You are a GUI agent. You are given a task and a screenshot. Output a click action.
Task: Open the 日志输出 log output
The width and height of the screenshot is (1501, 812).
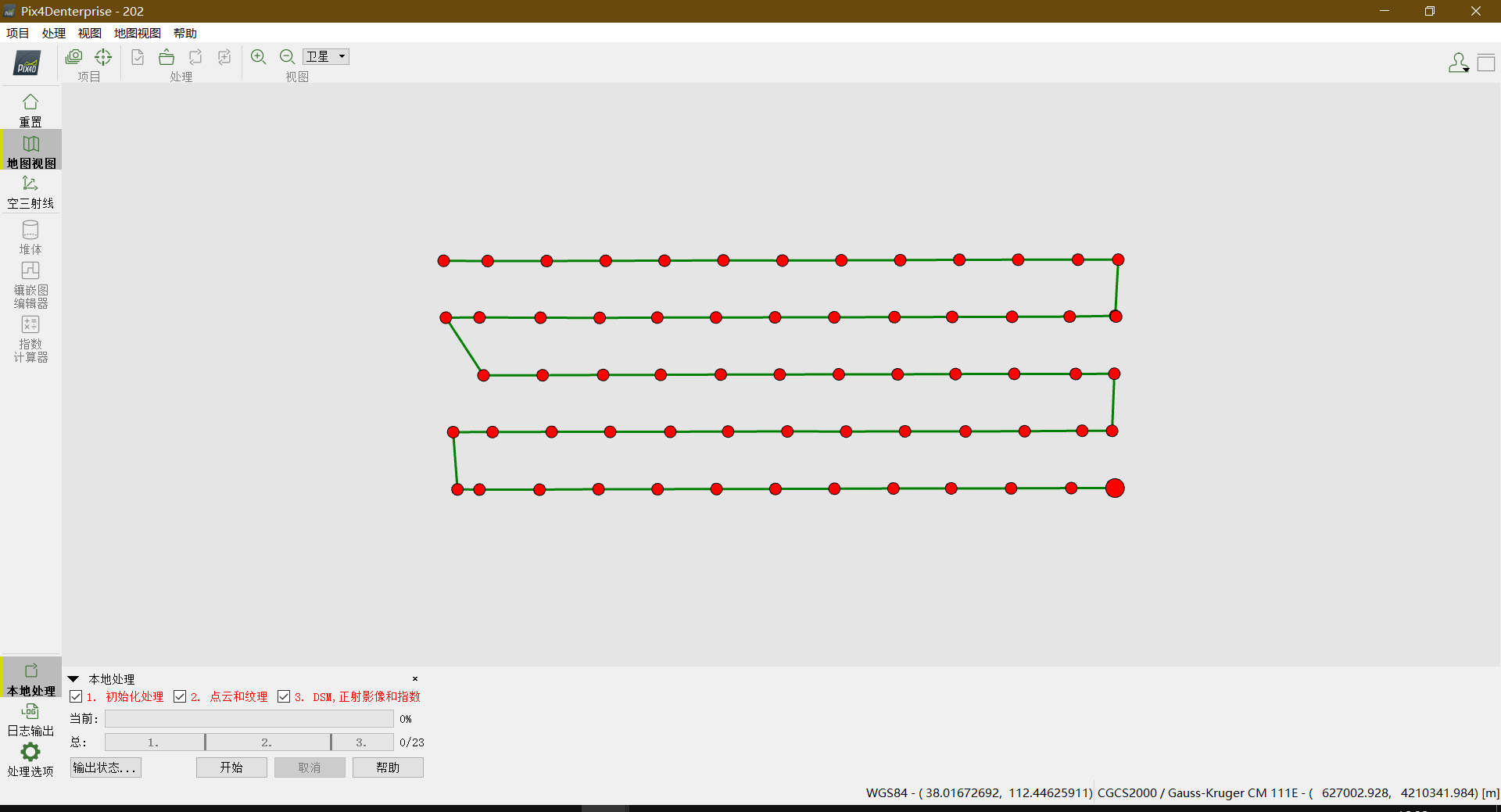tap(30, 720)
